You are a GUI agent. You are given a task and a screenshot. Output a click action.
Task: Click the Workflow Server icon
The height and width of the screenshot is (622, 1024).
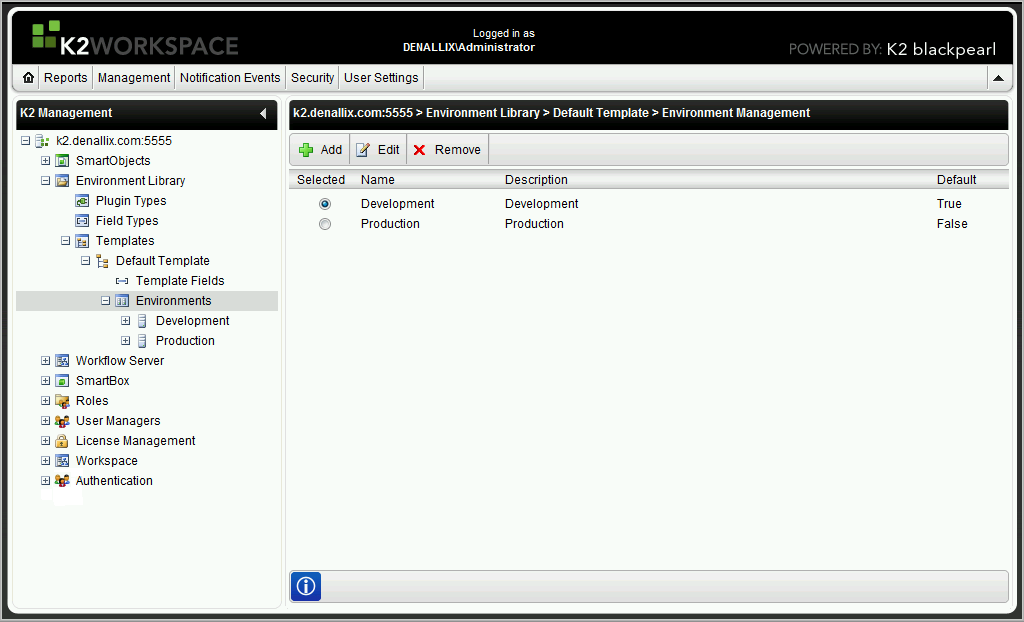pyautogui.click(x=62, y=361)
